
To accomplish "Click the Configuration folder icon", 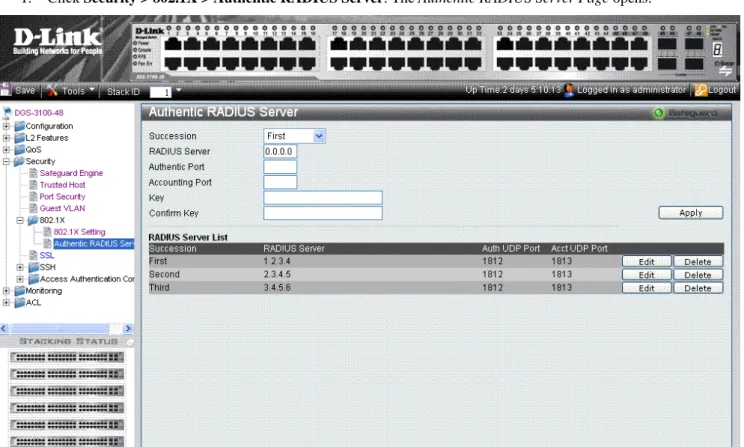I will click(19, 126).
